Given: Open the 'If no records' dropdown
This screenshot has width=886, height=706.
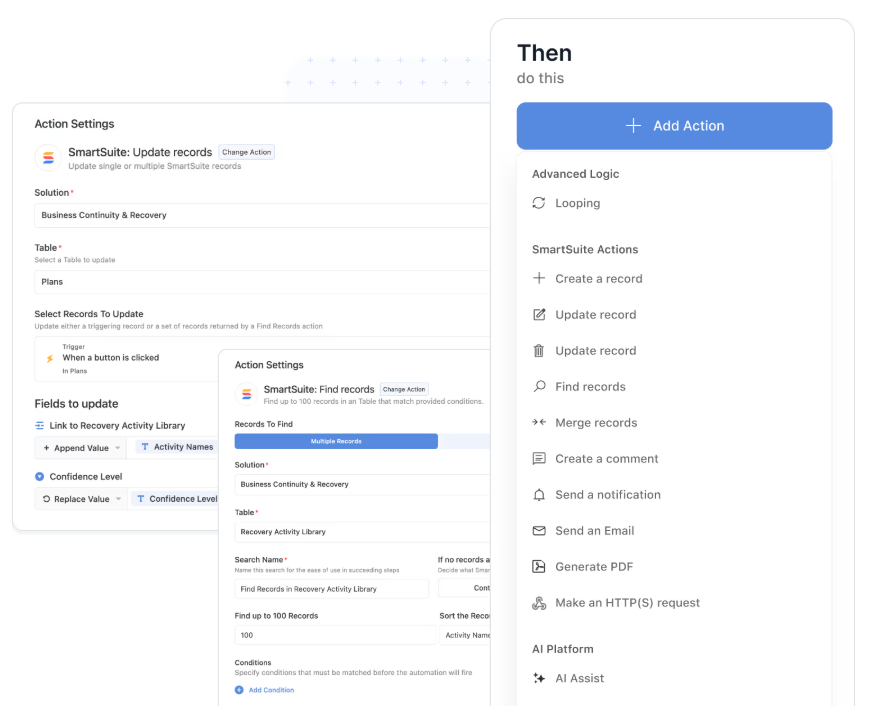Looking at the screenshot, I should pos(464,588).
